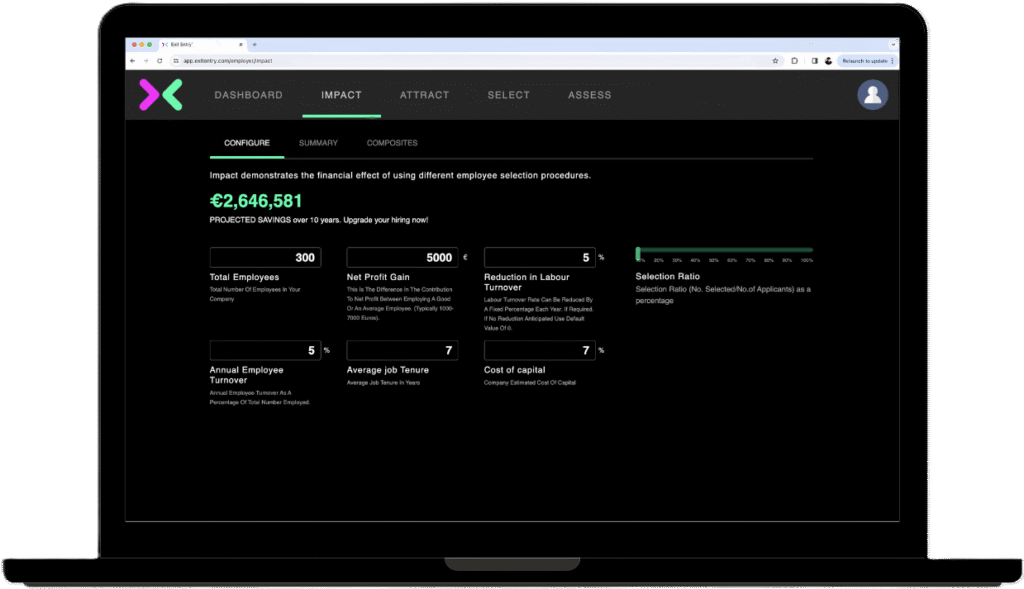
Task: Switch to the Composites tab
Action: pos(392,143)
